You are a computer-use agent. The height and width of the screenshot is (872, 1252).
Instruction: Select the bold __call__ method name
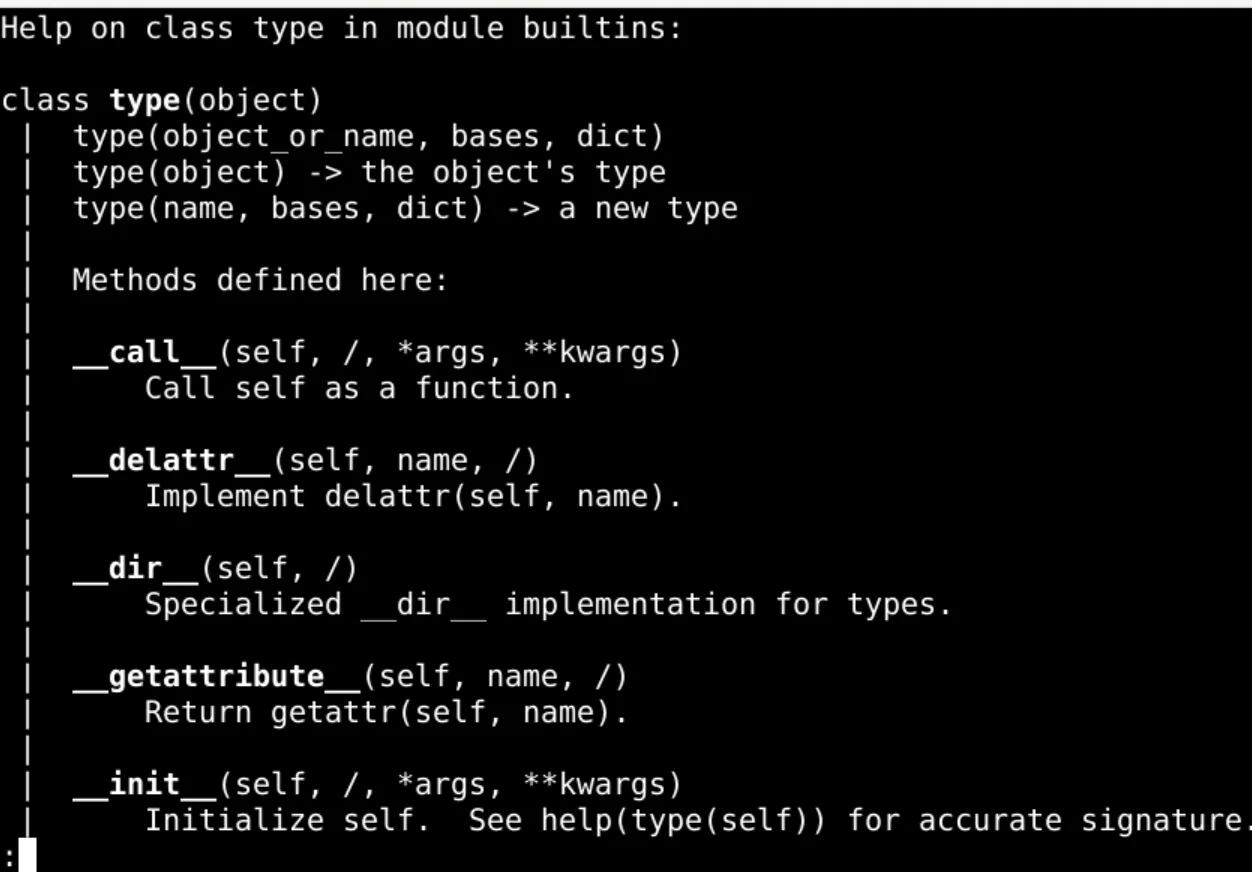pyautogui.click(x=144, y=352)
